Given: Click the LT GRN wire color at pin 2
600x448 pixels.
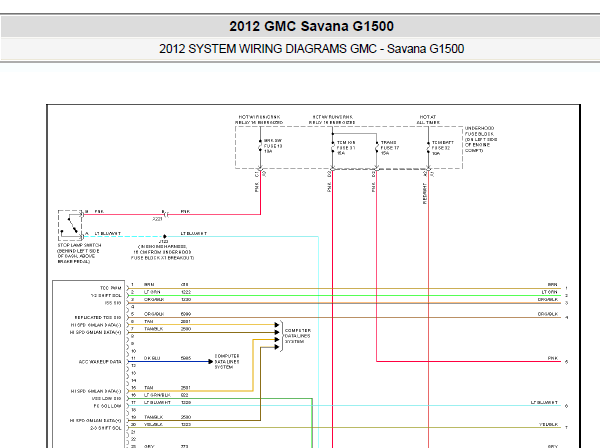Looking at the screenshot, I should tap(152, 292).
